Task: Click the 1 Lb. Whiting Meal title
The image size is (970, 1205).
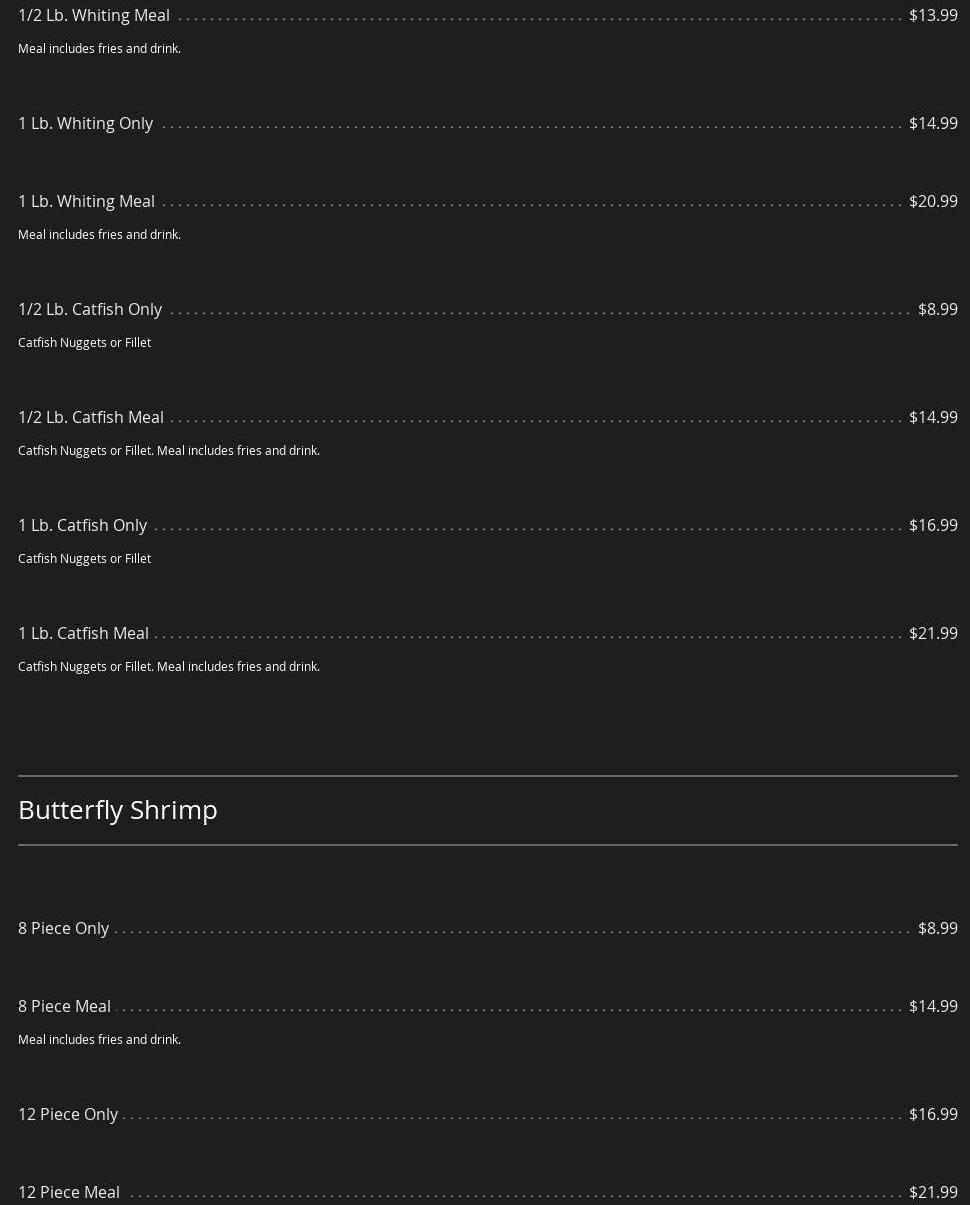Action: coord(87,201)
